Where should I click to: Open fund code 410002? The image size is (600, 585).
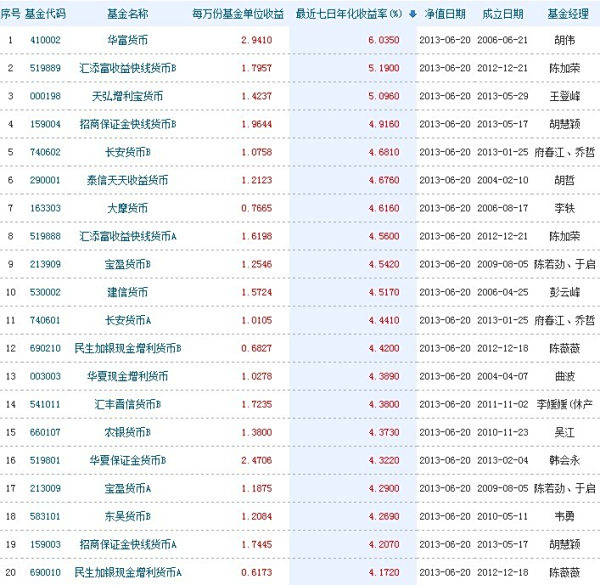(x=45, y=40)
